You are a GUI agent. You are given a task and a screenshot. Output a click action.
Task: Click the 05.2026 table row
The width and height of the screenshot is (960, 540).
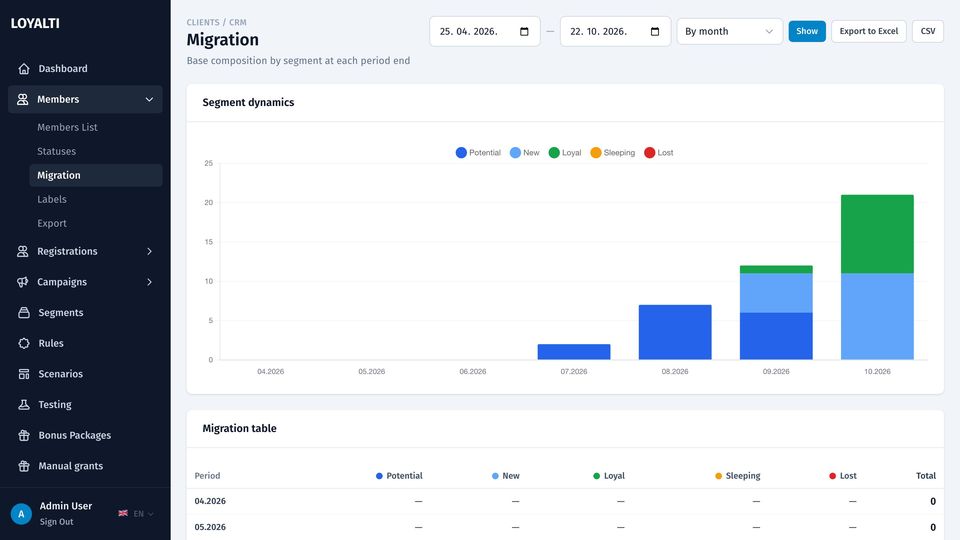pos(565,527)
